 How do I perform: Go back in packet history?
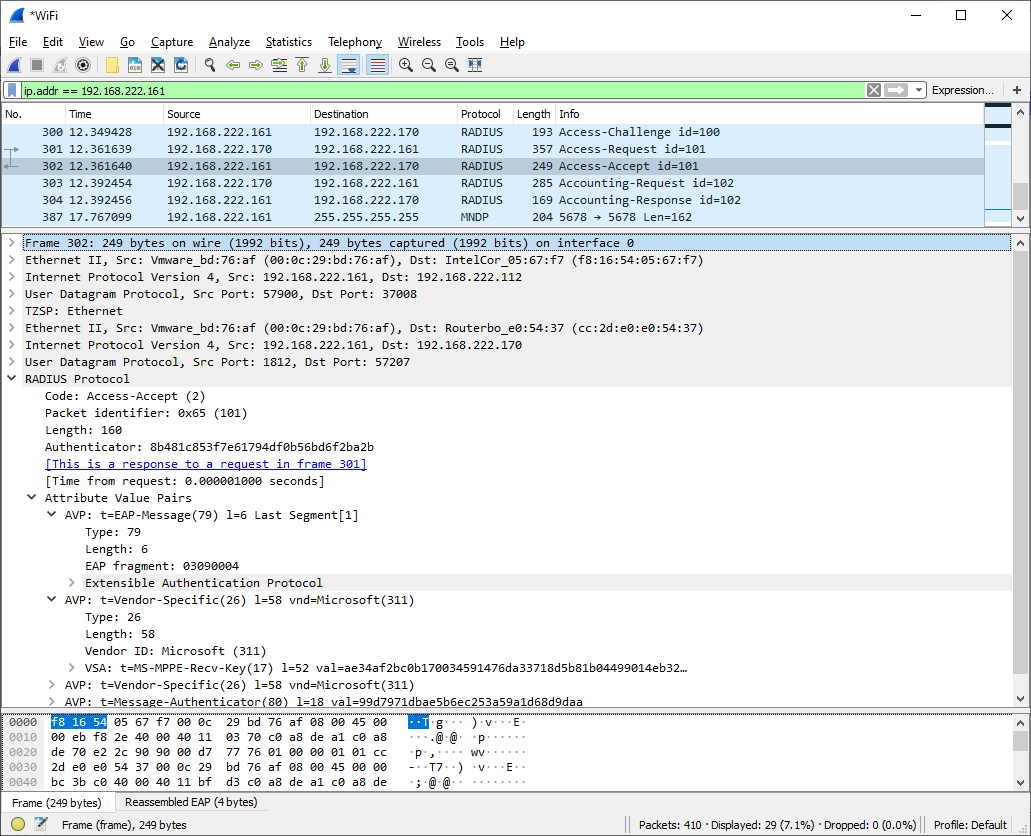click(x=233, y=65)
